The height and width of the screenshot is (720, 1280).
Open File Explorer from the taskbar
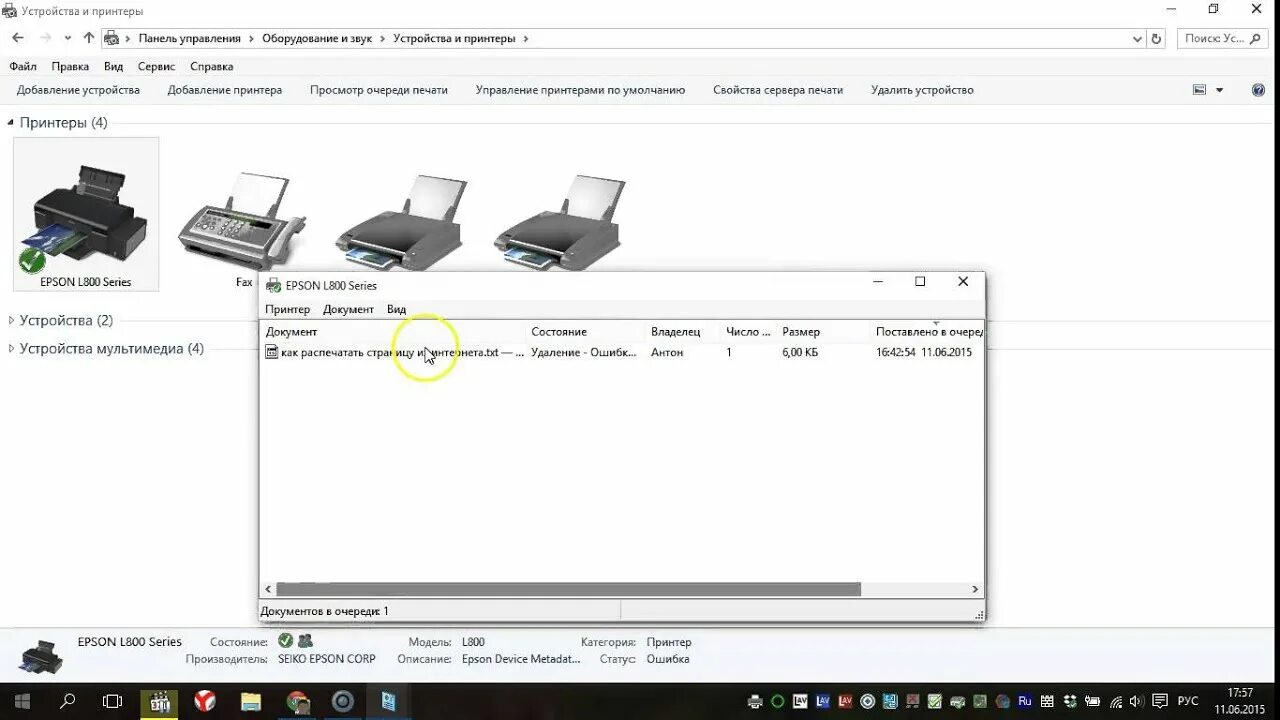(251, 701)
